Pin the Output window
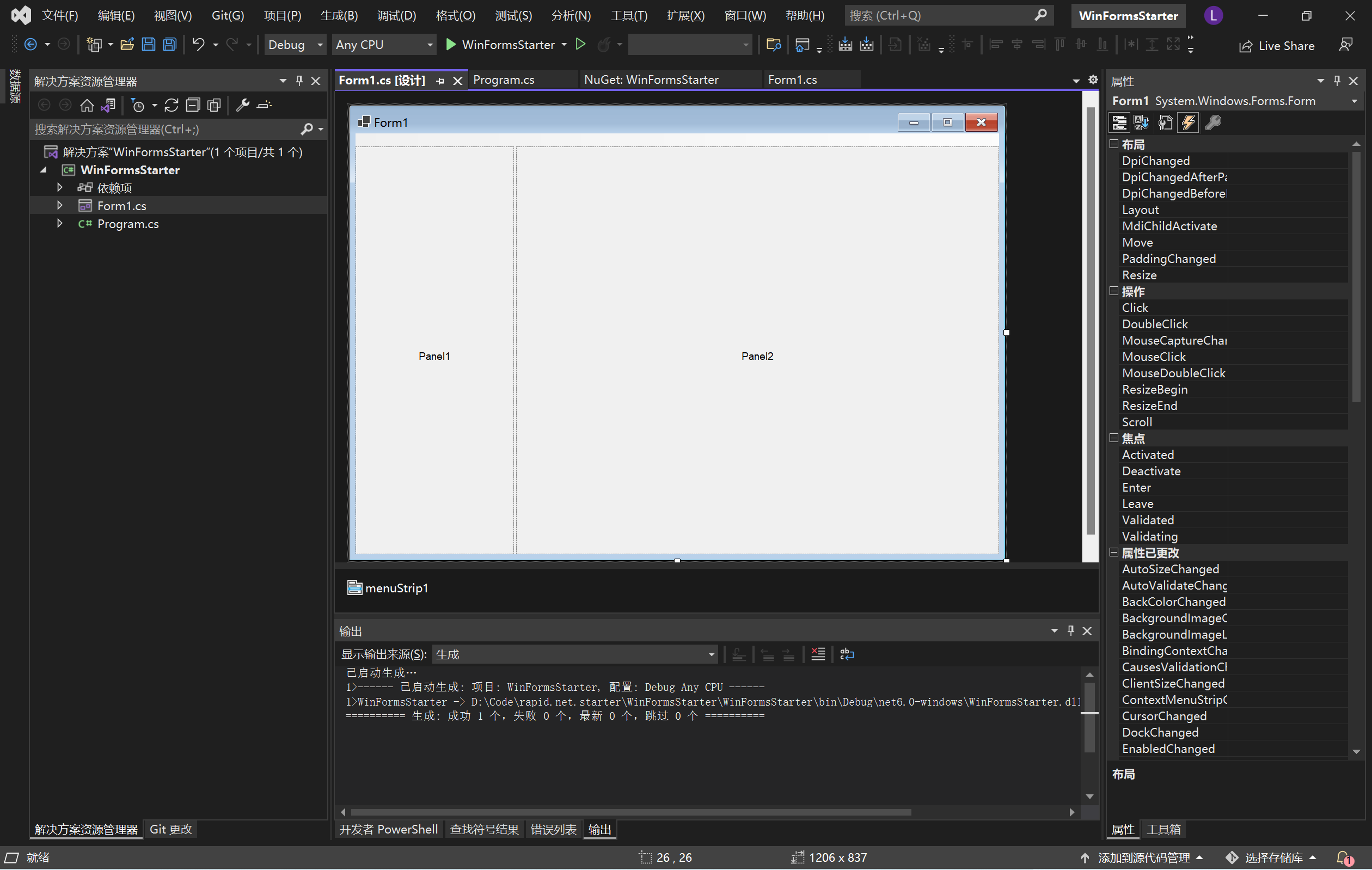 [1070, 630]
